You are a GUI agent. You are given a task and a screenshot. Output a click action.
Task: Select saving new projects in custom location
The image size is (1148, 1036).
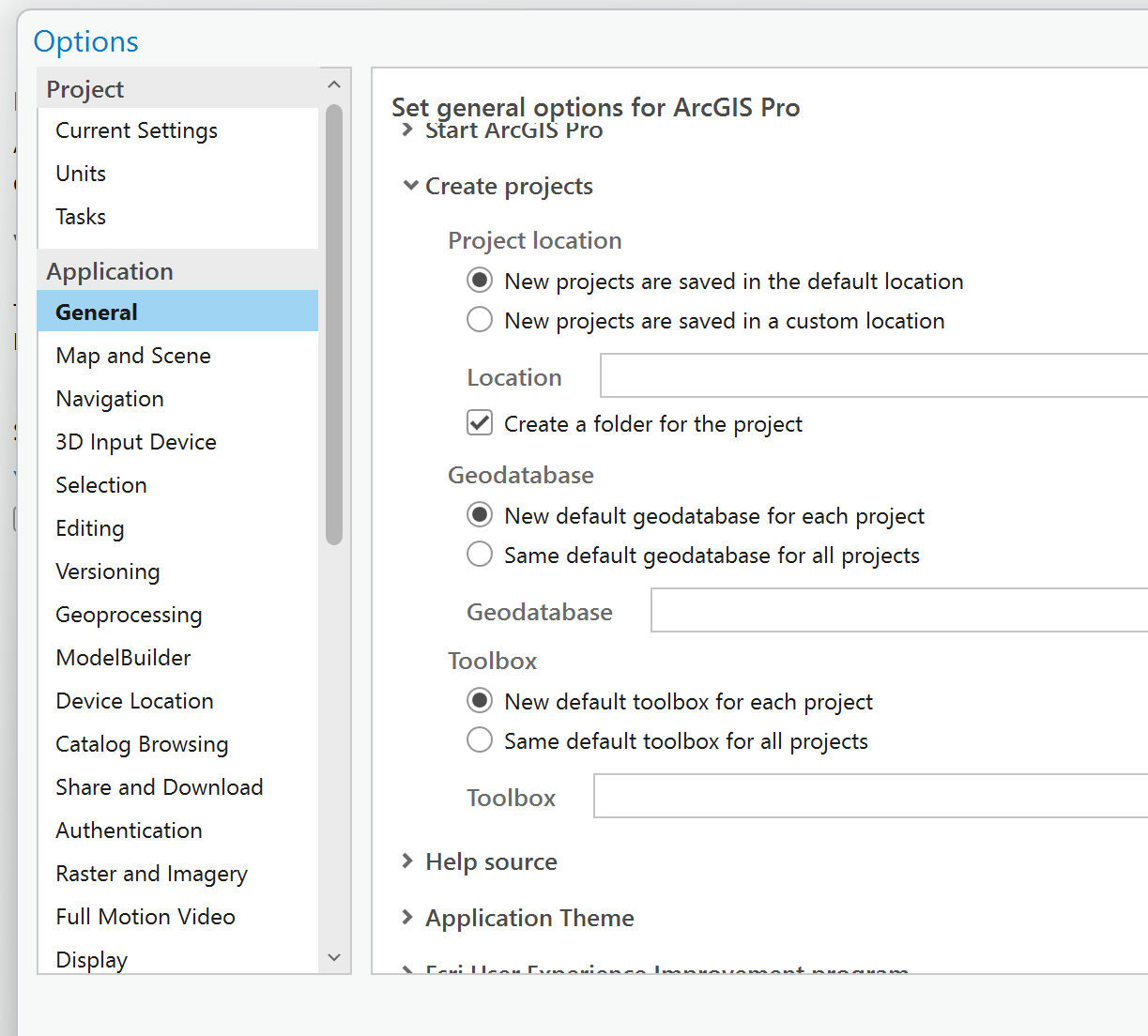click(480, 320)
